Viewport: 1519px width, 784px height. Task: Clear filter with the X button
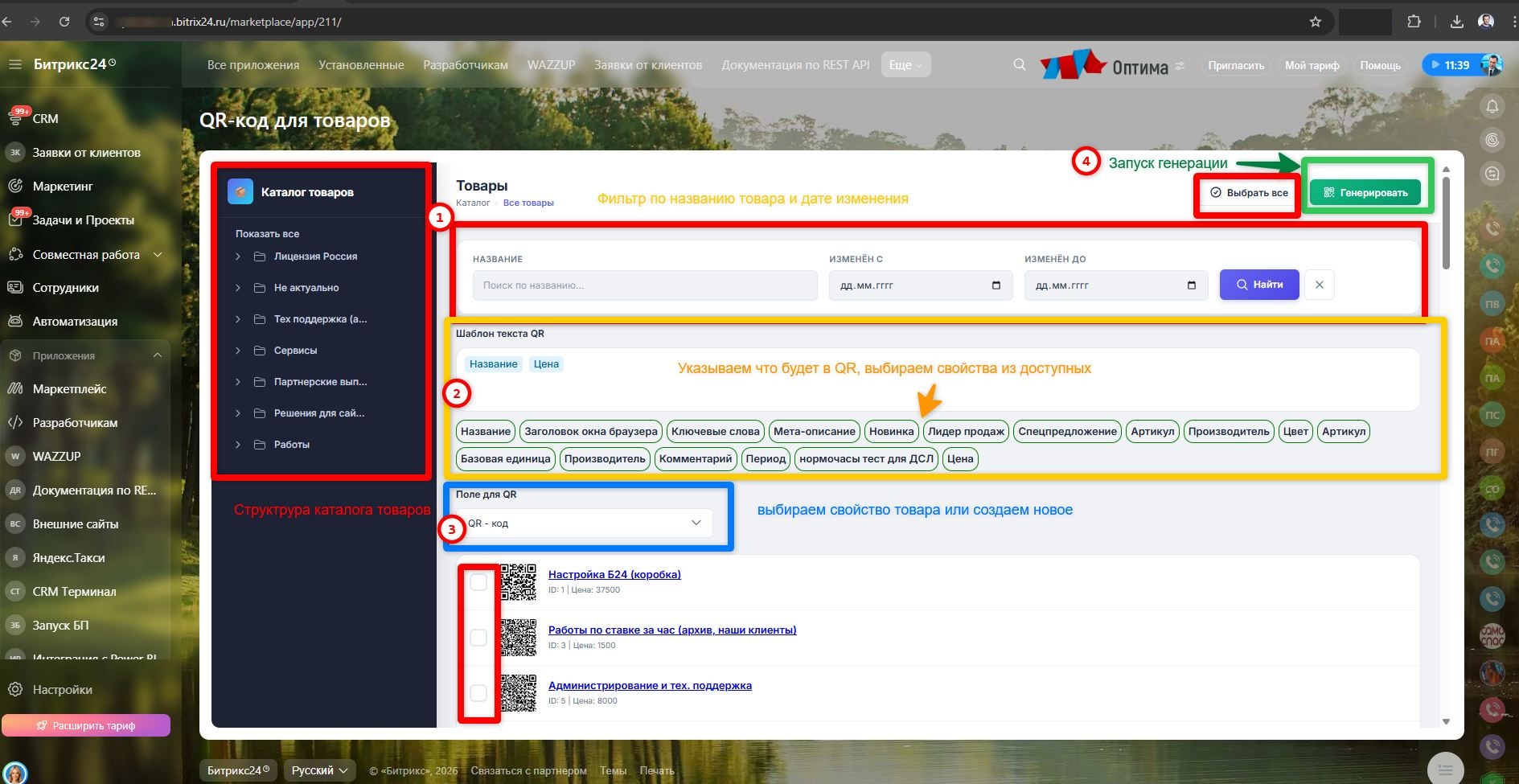click(1319, 285)
